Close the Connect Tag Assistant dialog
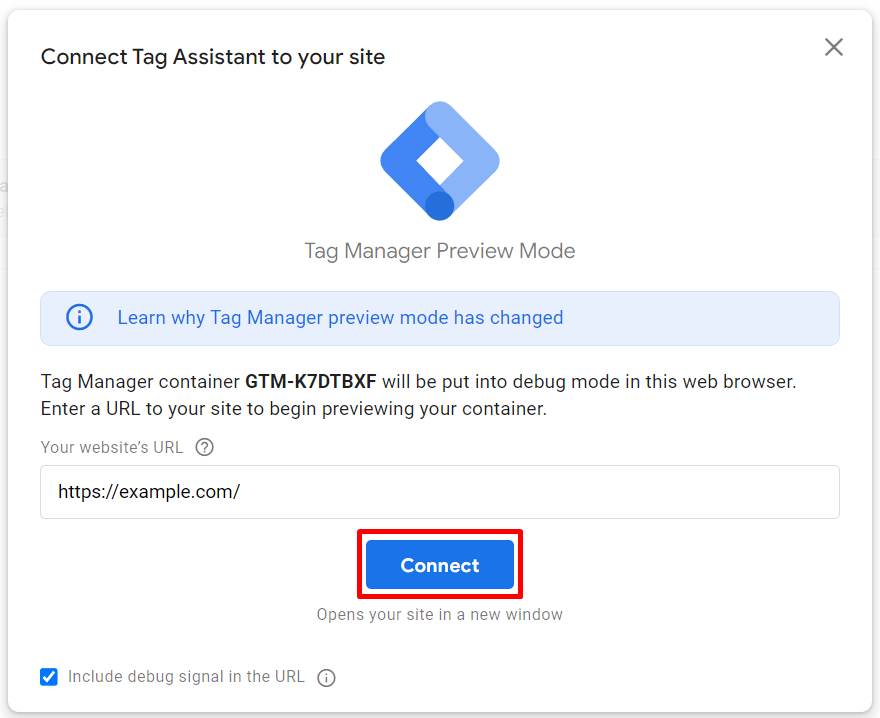The image size is (880, 718). pos(833,47)
